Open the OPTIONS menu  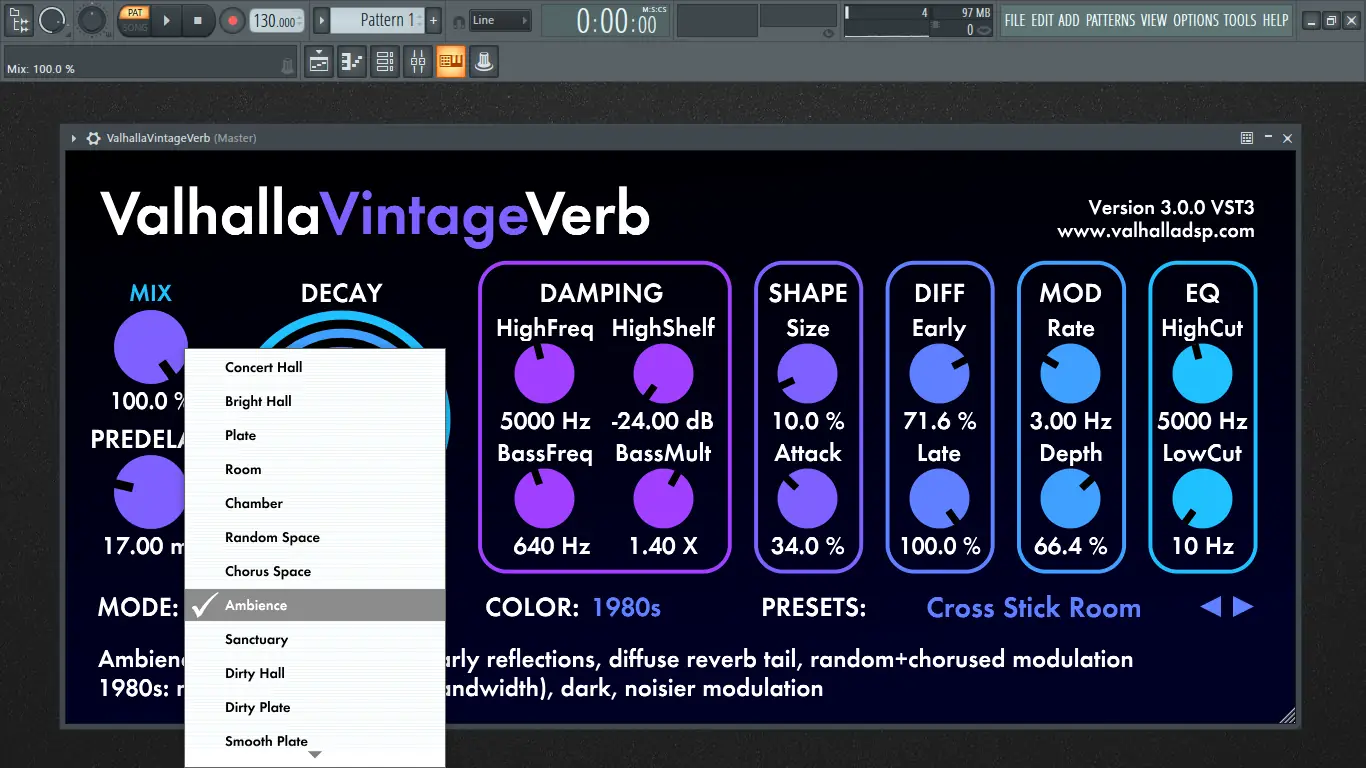tap(1196, 20)
